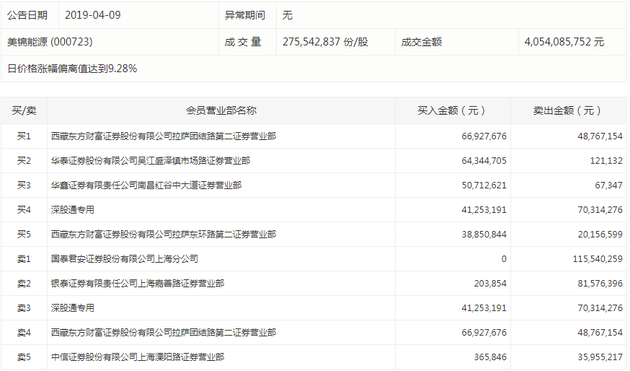
Task: Click the 成交金额 label
Action: pos(421,42)
